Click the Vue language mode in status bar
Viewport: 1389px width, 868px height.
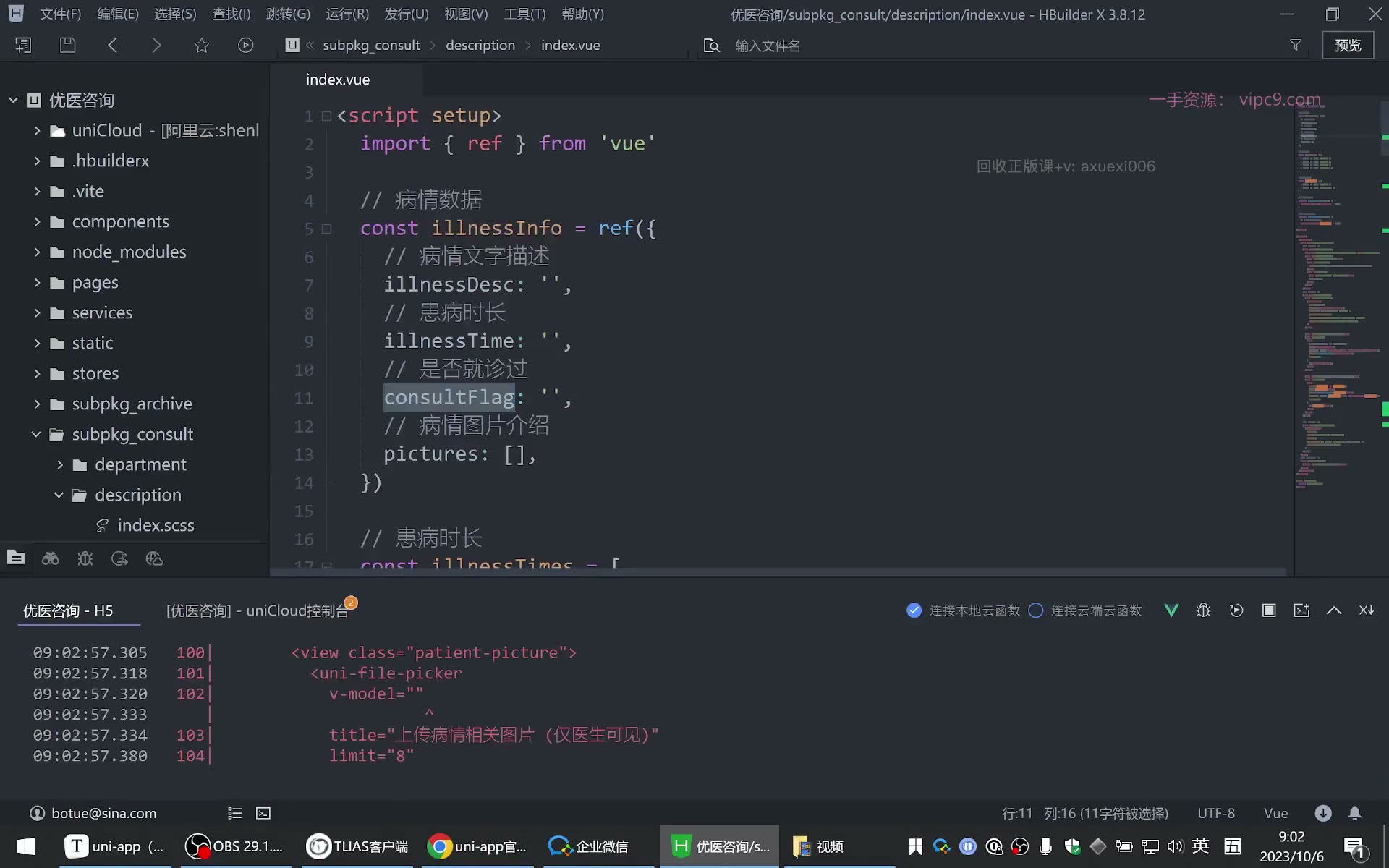coord(1275,813)
